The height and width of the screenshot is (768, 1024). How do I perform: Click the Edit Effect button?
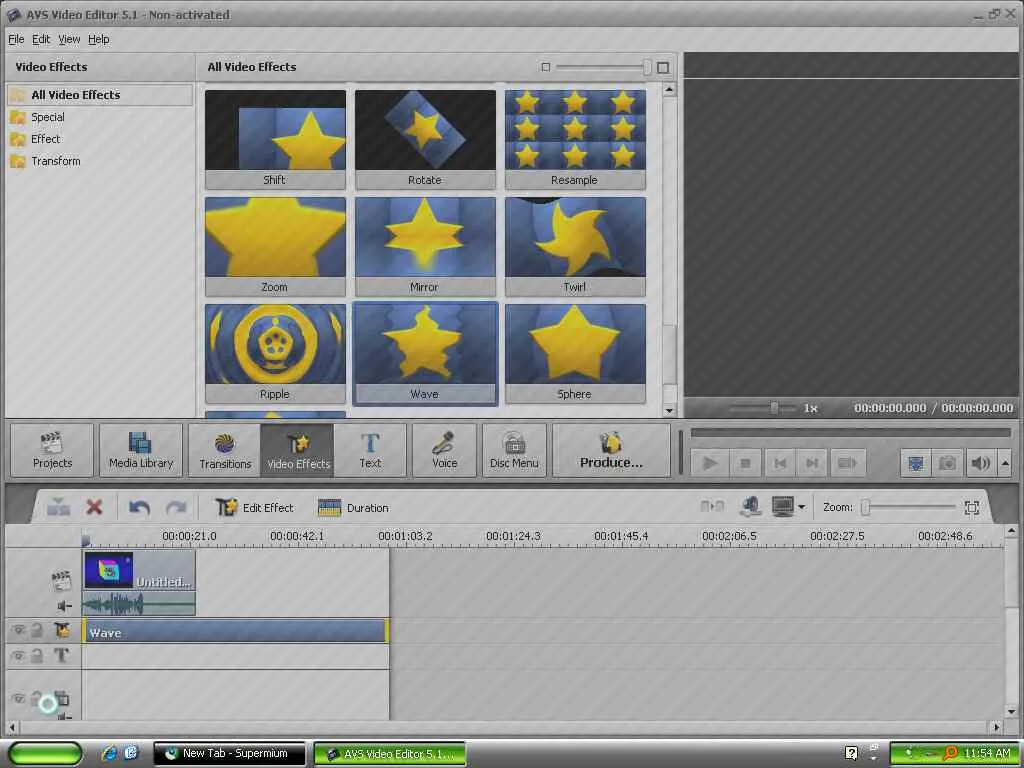tap(255, 507)
